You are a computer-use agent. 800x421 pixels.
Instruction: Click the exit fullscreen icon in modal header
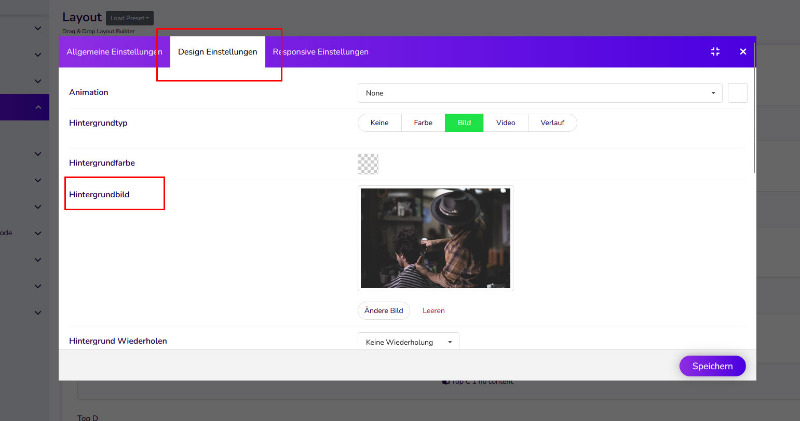(715, 52)
